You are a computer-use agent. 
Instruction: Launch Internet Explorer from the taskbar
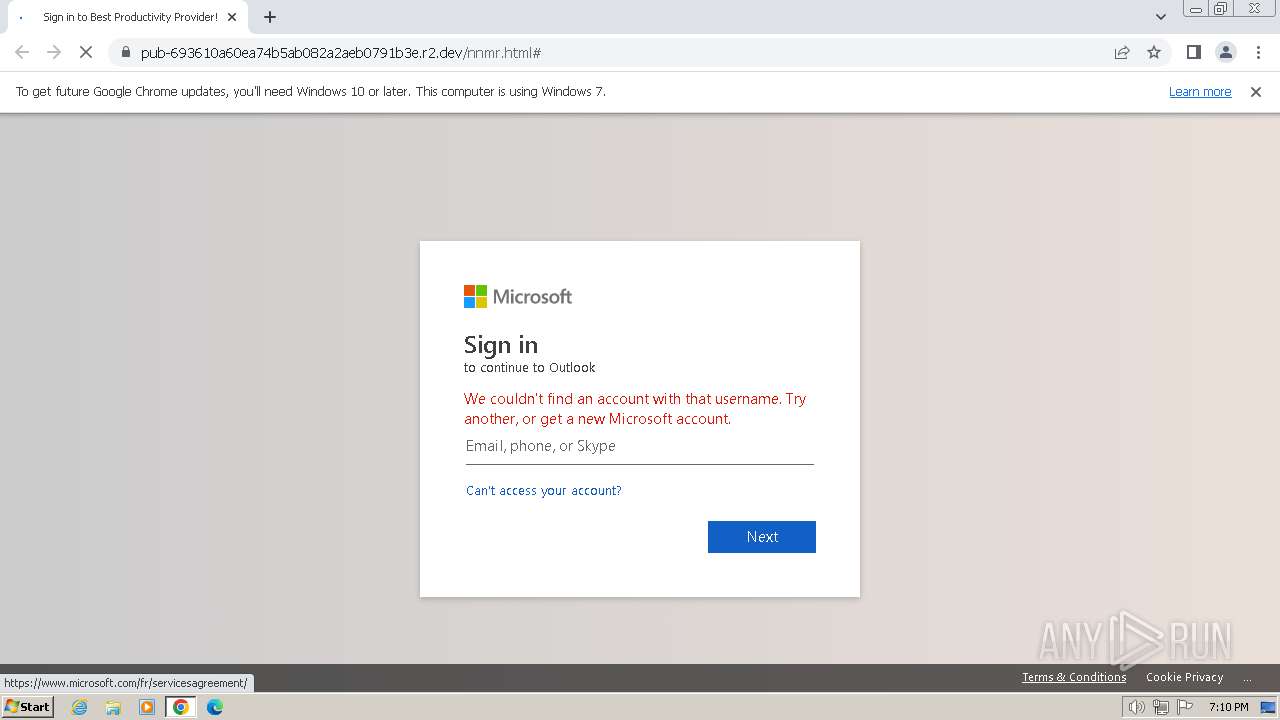click(80, 707)
